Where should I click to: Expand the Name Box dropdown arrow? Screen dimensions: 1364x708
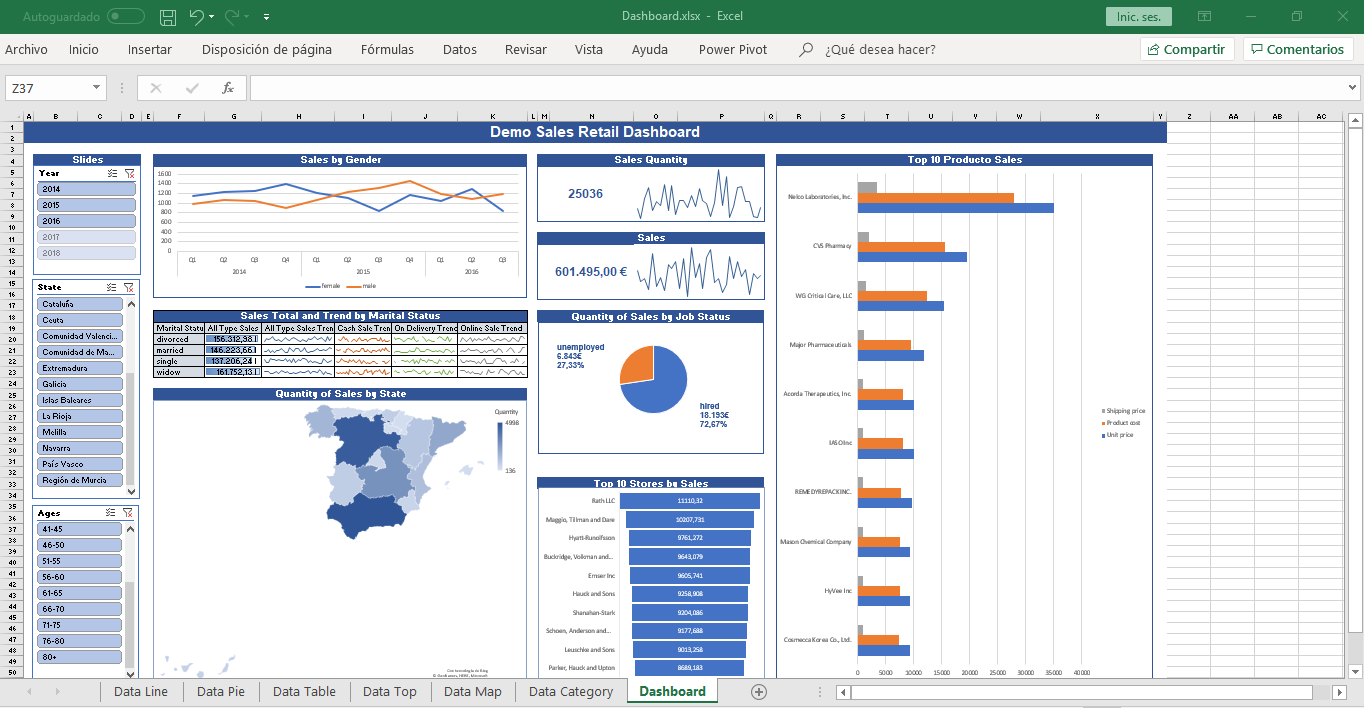[96, 88]
